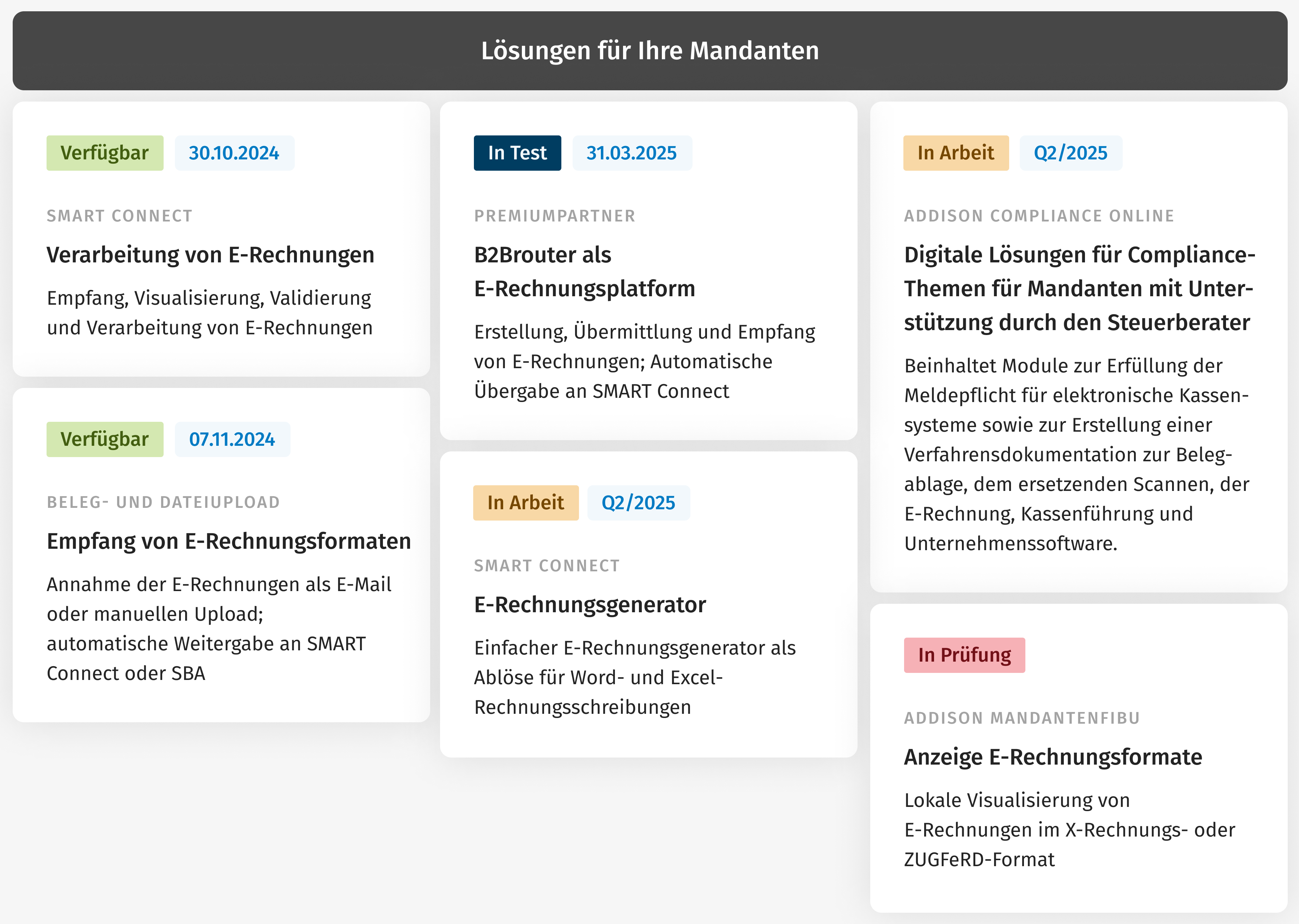
Task: Click the Lösungen für Ihre Mandanten header
Action: pos(649,51)
